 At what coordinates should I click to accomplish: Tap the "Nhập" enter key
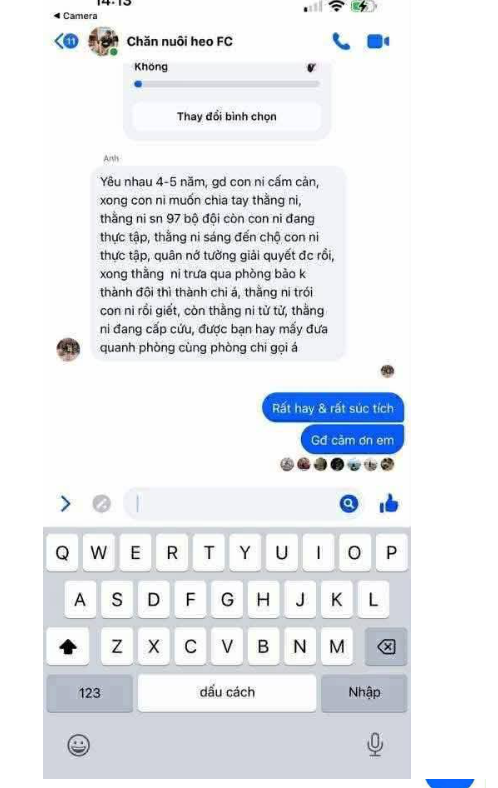click(364, 693)
